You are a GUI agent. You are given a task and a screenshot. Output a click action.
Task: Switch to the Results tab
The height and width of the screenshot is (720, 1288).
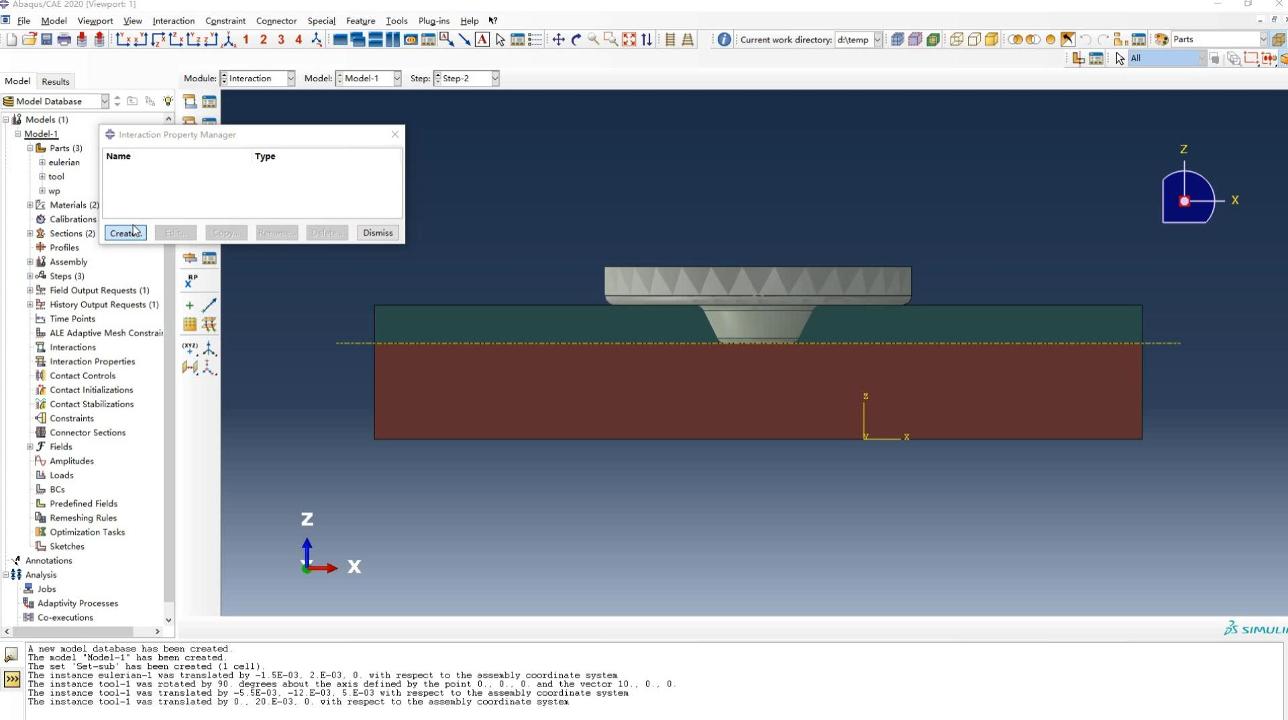click(x=55, y=81)
